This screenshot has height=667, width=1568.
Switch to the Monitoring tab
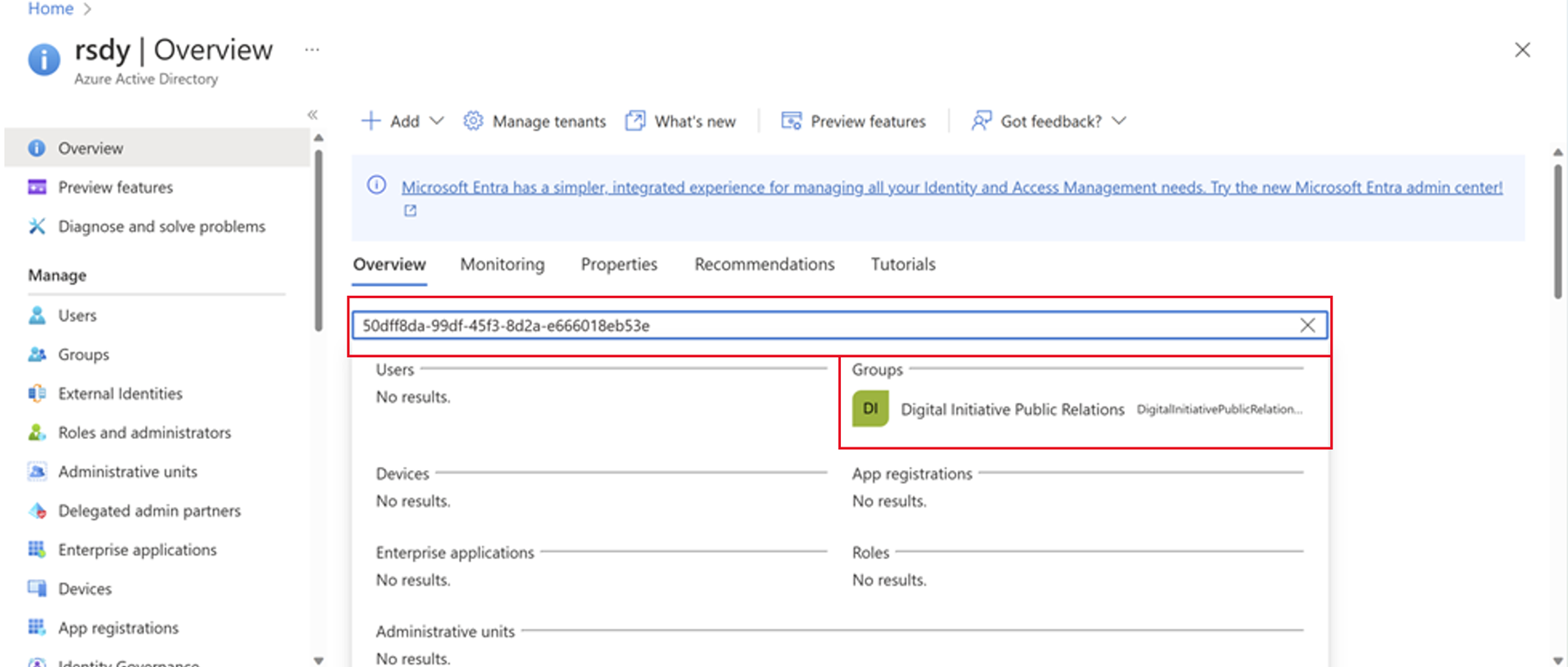[x=503, y=265]
